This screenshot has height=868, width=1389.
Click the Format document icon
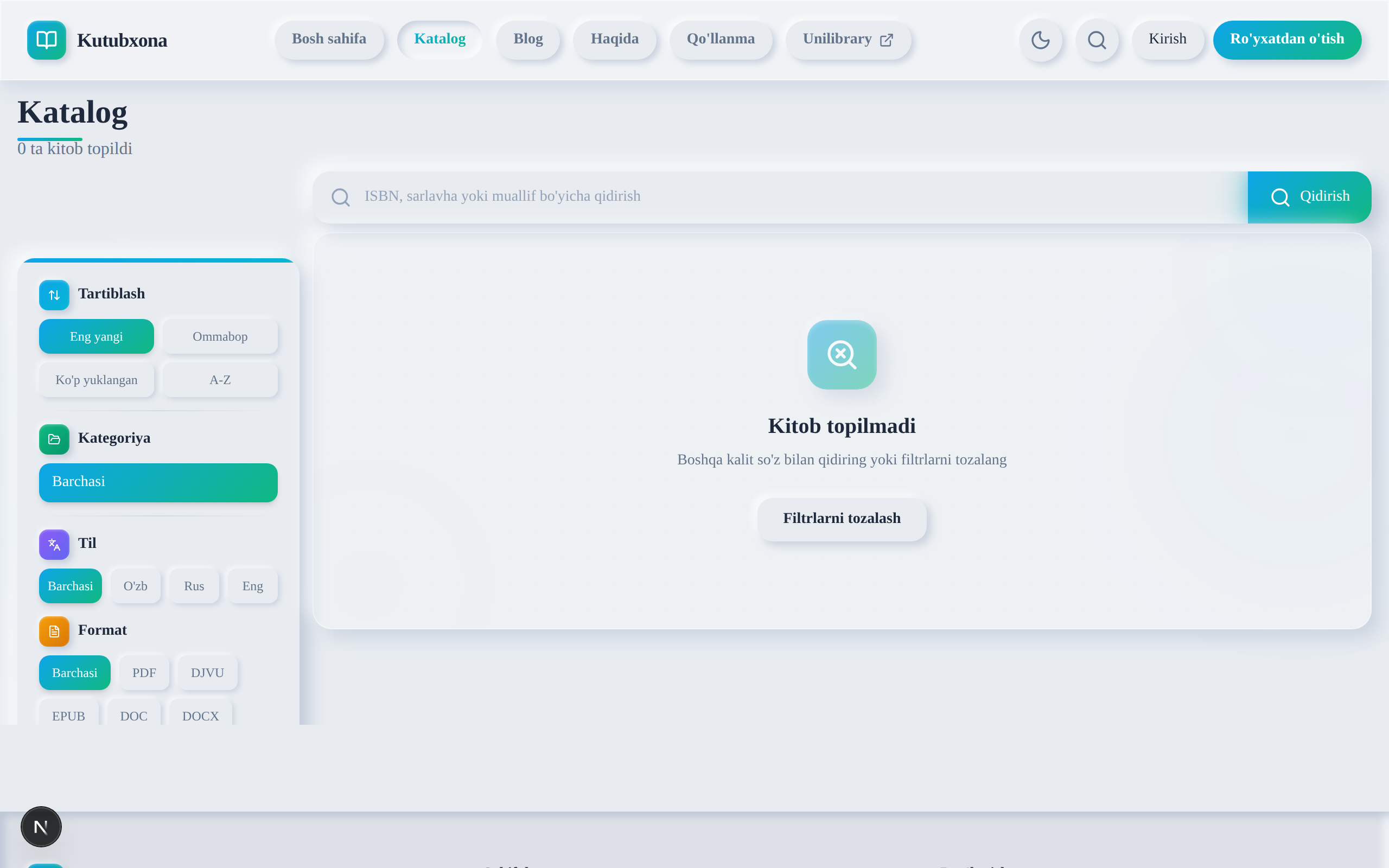pos(54,631)
